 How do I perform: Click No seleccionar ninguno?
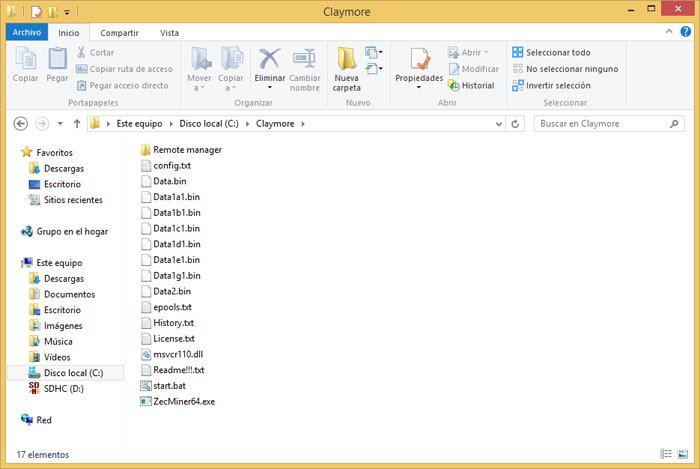[x=565, y=69]
